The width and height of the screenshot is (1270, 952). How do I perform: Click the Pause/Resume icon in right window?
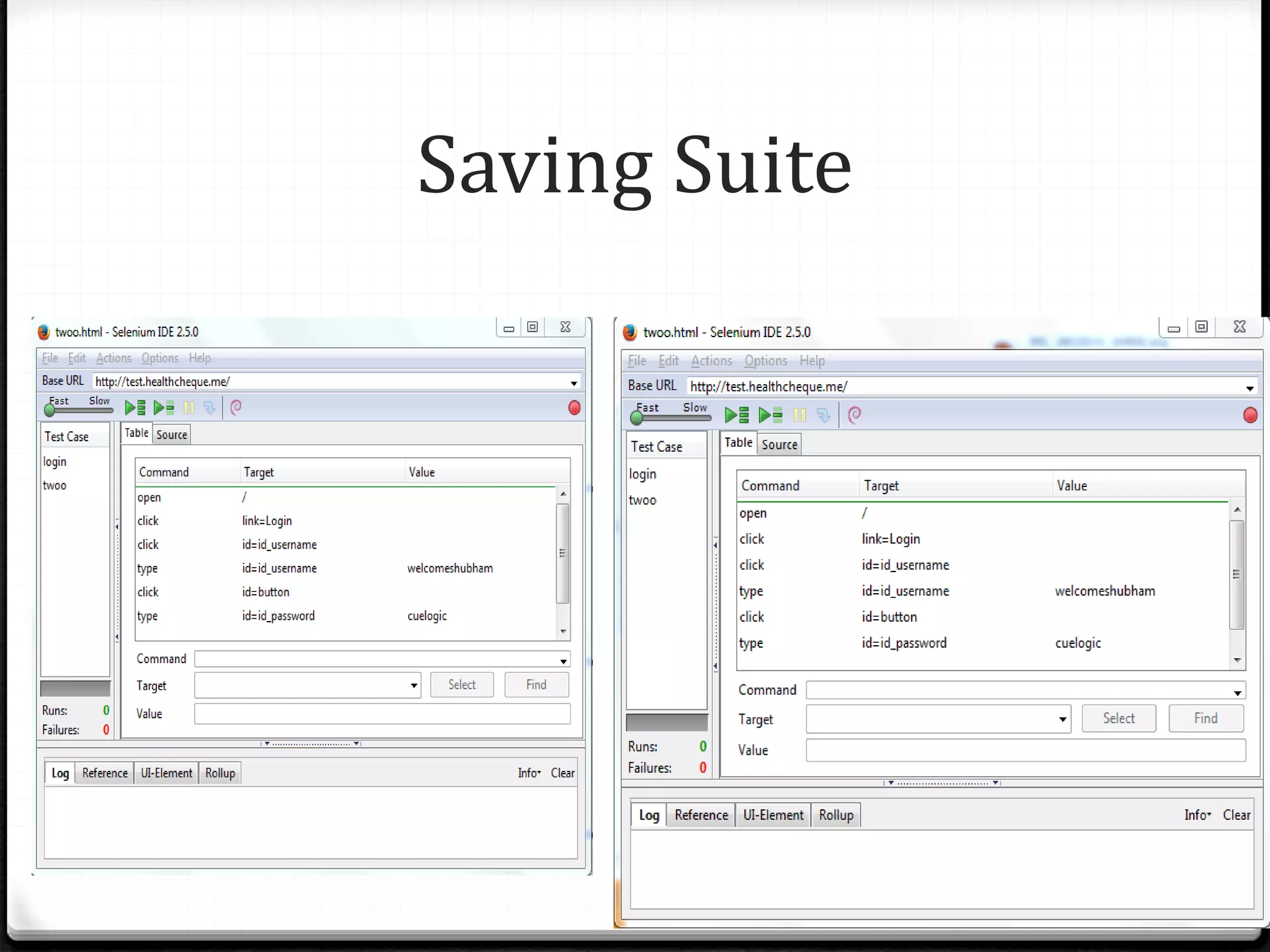click(800, 415)
